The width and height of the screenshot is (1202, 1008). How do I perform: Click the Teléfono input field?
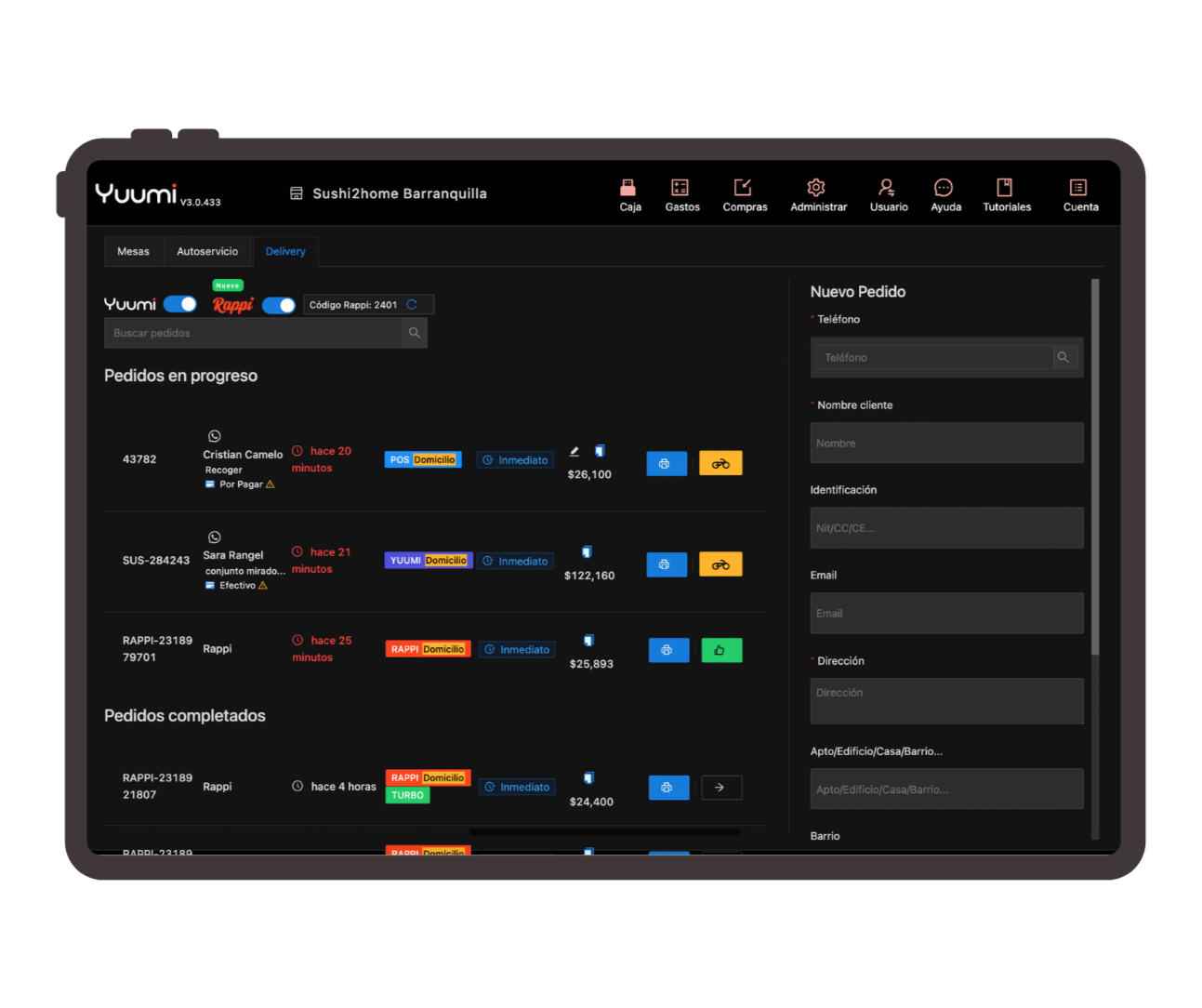click(932, 357)
